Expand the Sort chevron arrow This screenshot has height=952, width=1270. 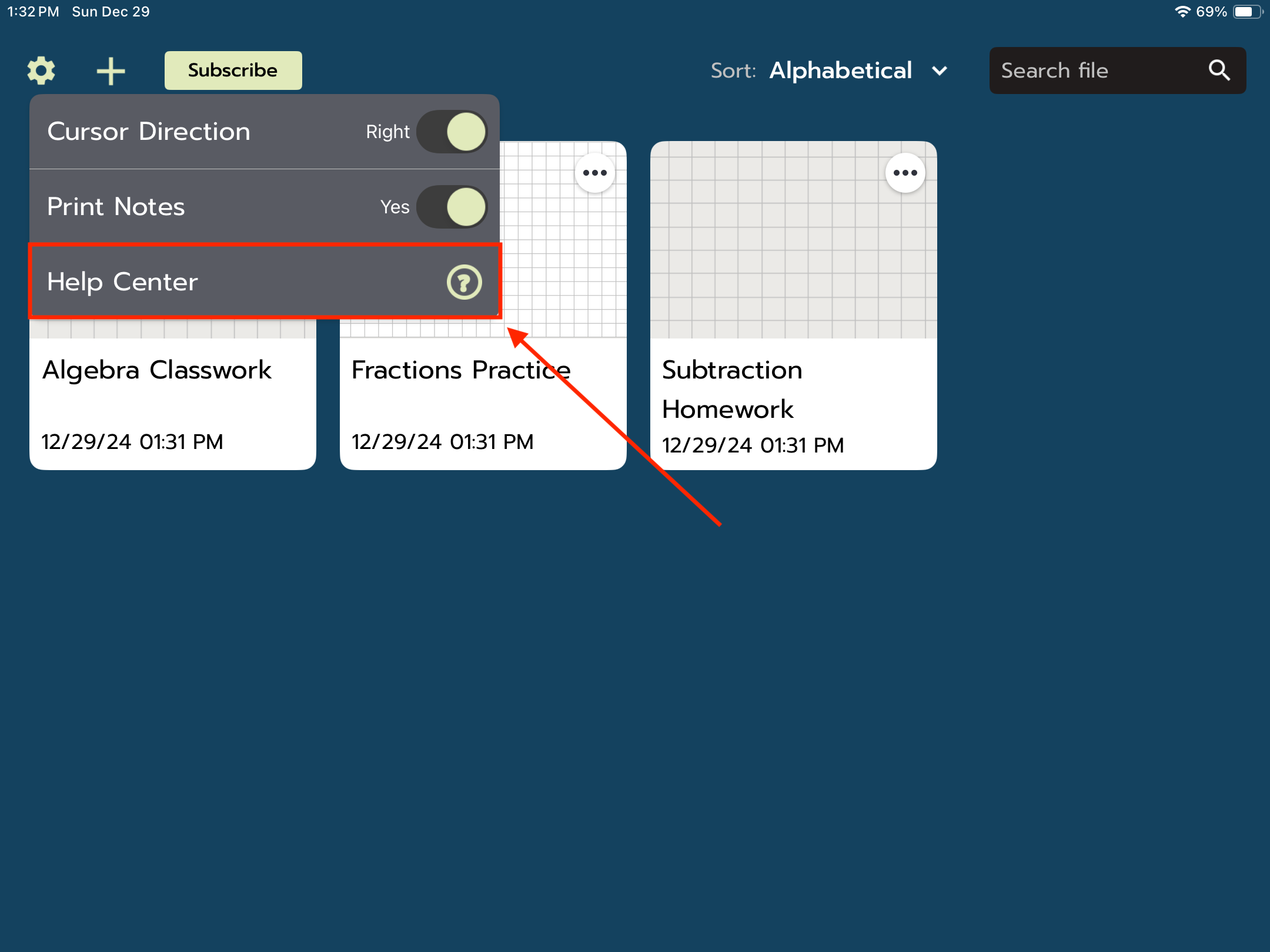pyautogui.click(x=940, y=71)
